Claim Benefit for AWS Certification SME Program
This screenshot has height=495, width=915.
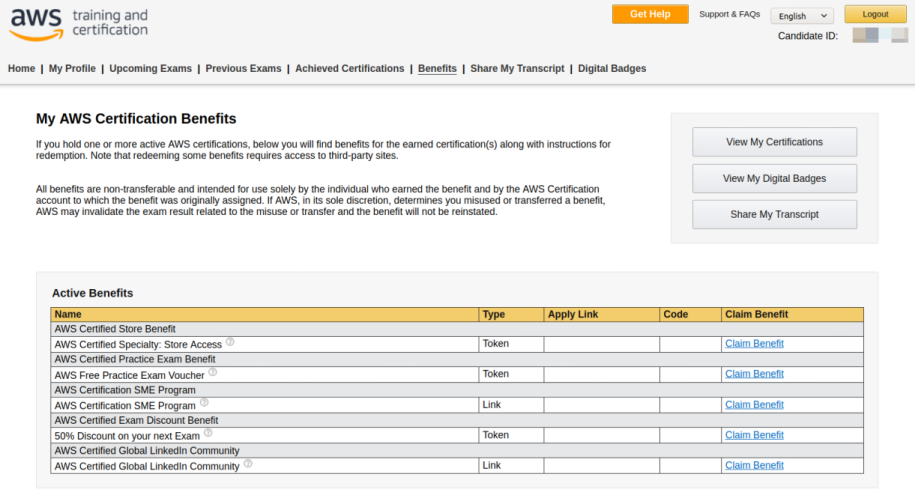point(754,405)
